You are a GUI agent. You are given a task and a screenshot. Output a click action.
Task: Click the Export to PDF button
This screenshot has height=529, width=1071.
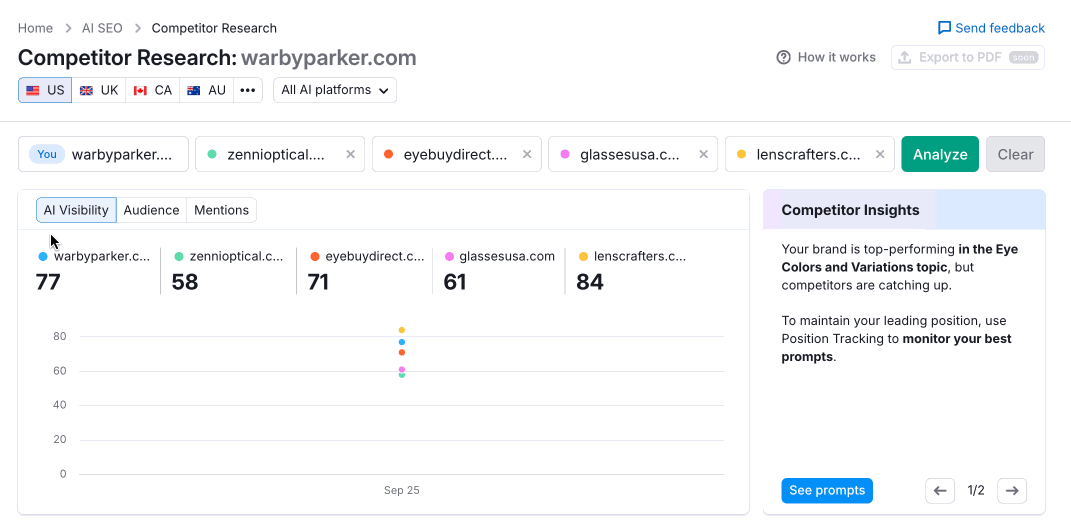[968, 57]
